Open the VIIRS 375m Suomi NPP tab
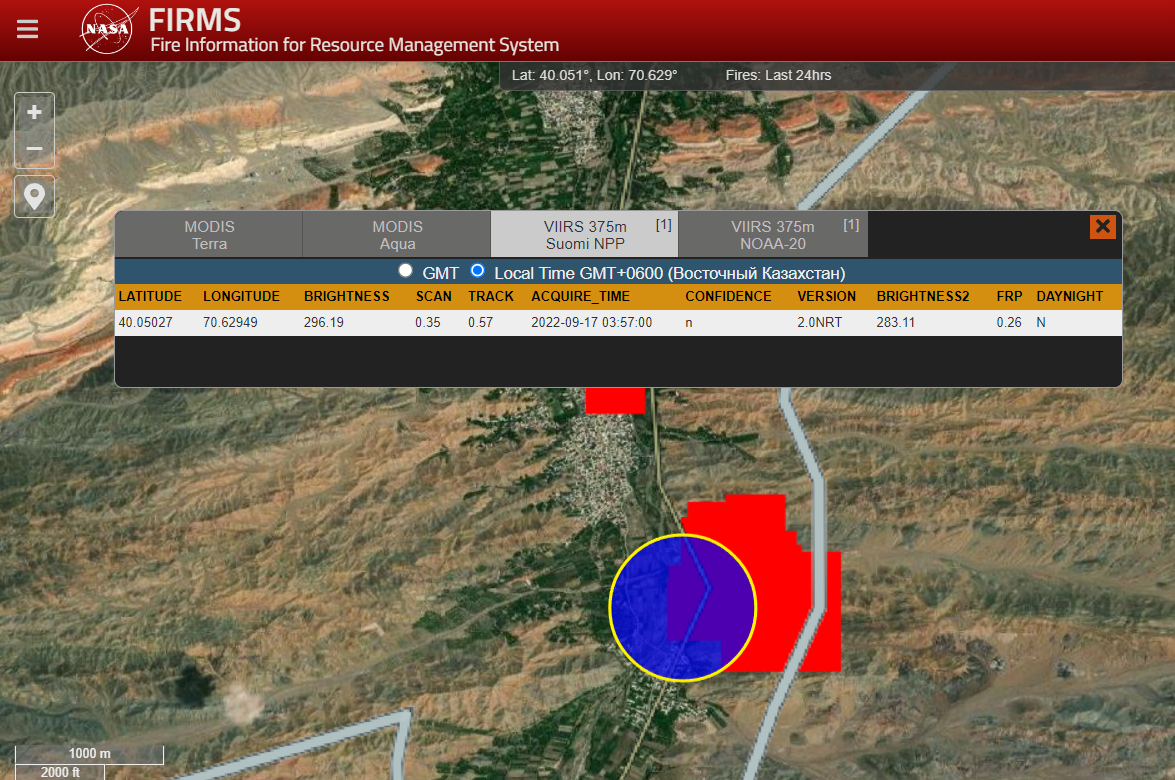The width and height of the screenshot is (1175, 780). [x=585, y=235]
